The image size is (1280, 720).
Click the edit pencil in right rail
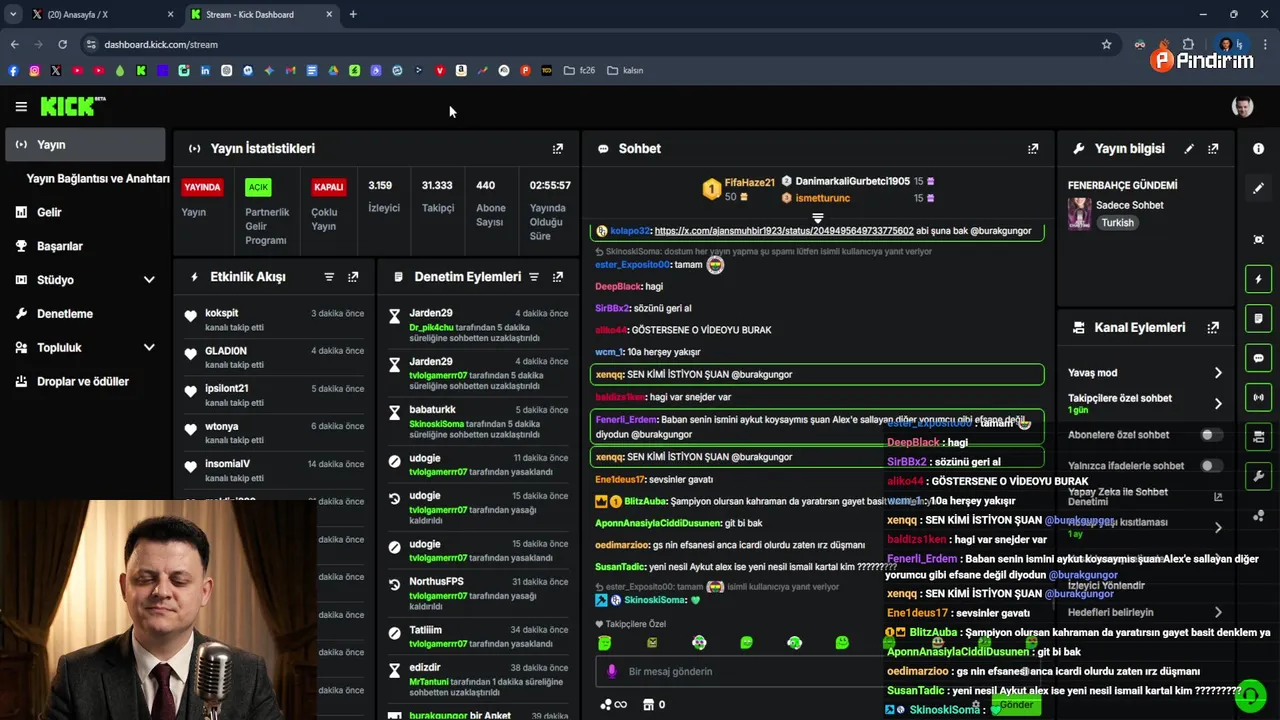(x=1258, y=188)
